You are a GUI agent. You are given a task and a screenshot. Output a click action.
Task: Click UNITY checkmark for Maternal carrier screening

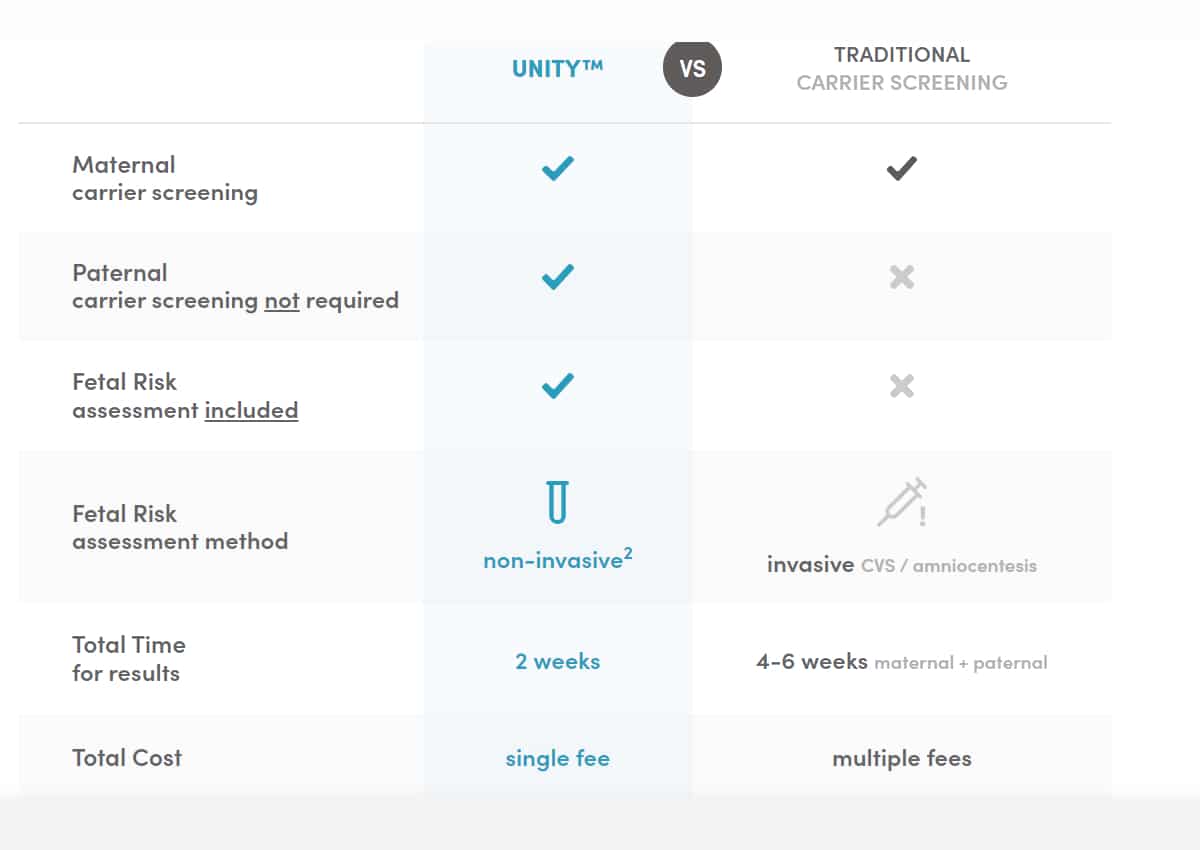click(x=557, y=168)
